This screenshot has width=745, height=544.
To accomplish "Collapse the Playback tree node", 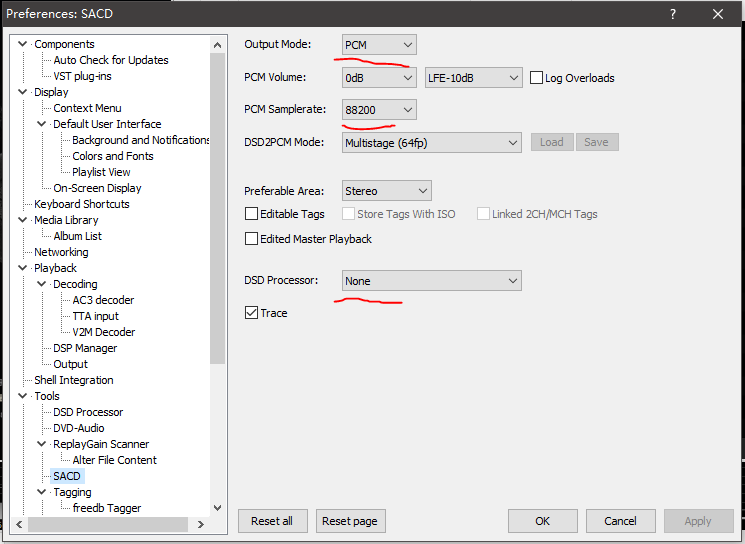I will (23, 268).
